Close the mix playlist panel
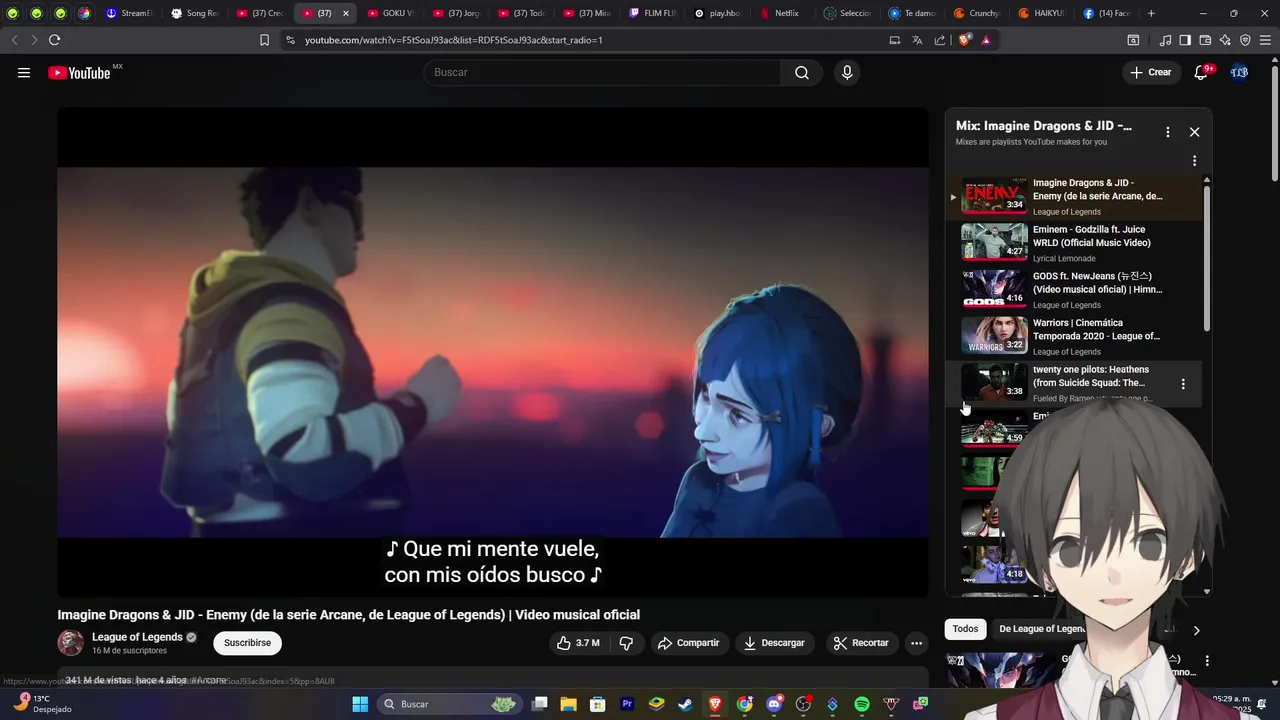This screenshot has width=1280, height=720. coord(1194,132)
